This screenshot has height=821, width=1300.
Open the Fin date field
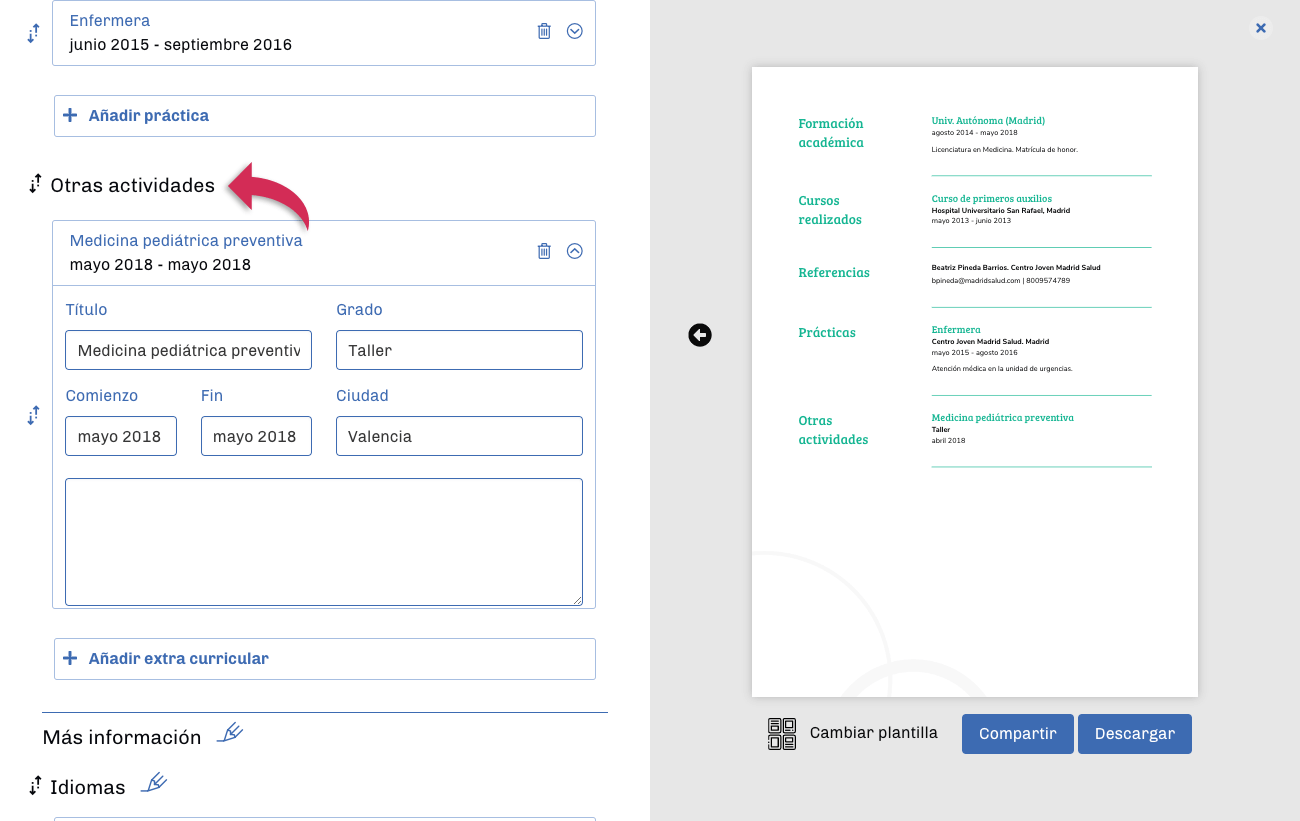(x=256, y=436)
